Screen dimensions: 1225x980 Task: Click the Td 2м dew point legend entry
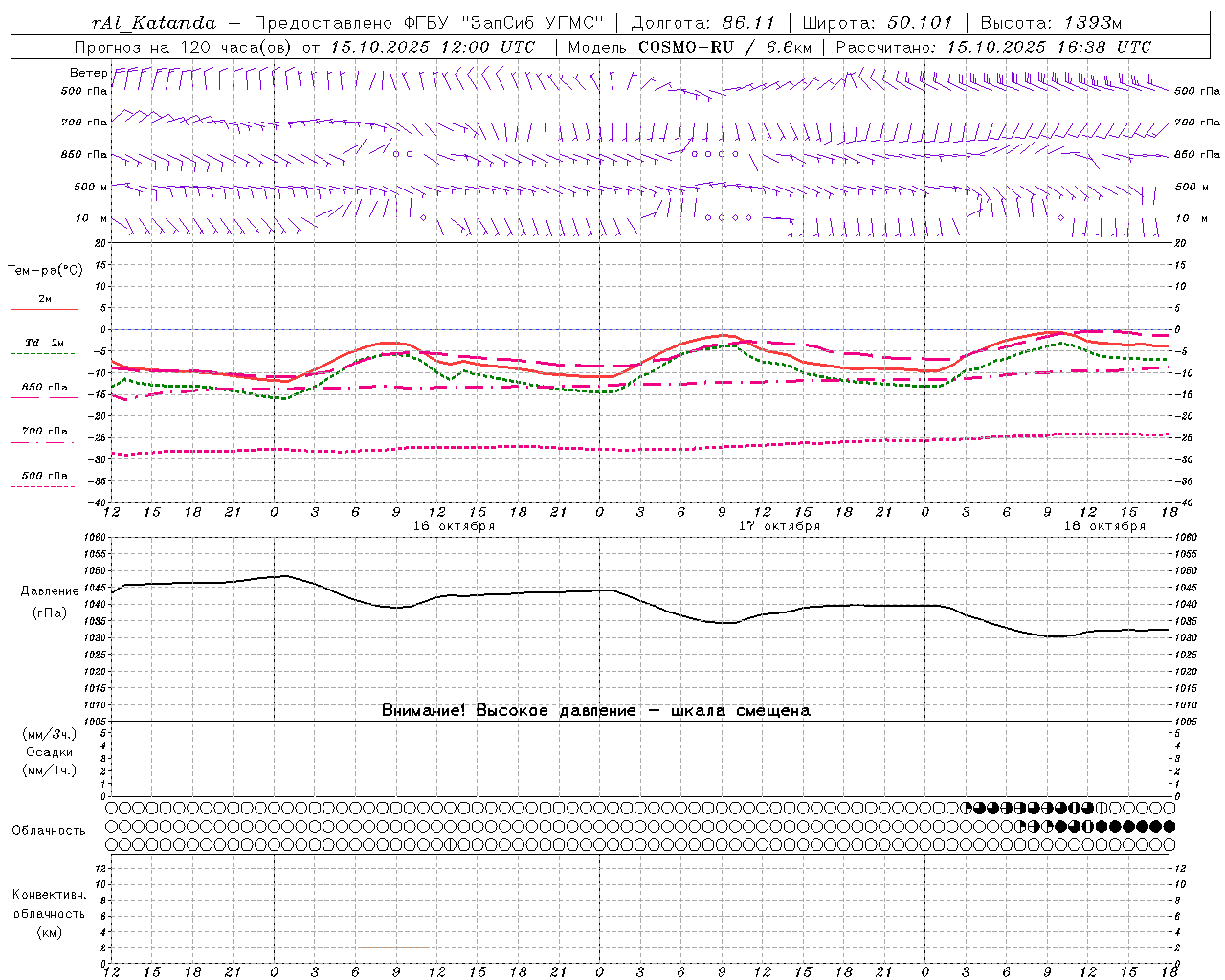click(x=45, y=343)
